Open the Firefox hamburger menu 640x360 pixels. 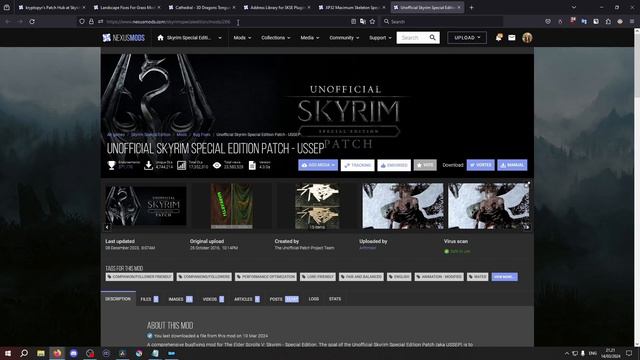pos(632,21)
